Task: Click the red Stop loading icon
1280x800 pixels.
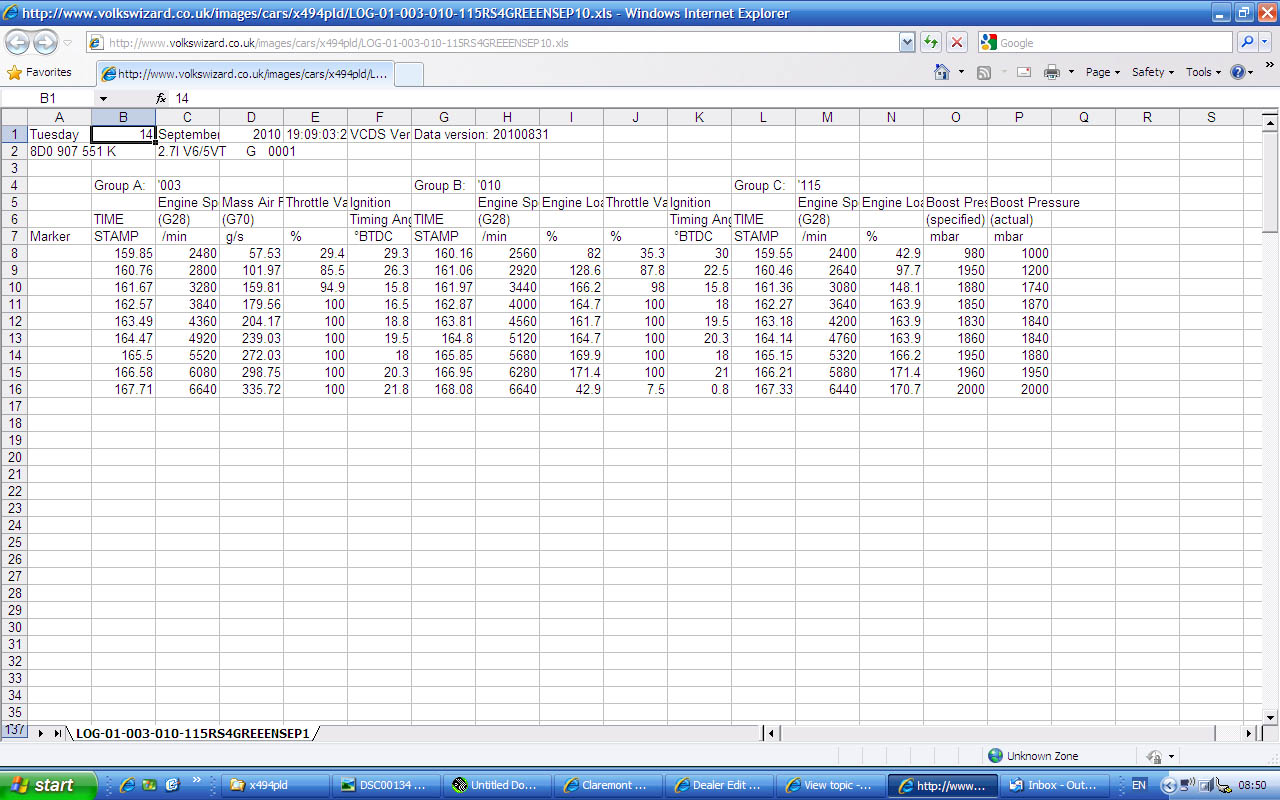Action: pyautogui.click(x=957, y=43)
